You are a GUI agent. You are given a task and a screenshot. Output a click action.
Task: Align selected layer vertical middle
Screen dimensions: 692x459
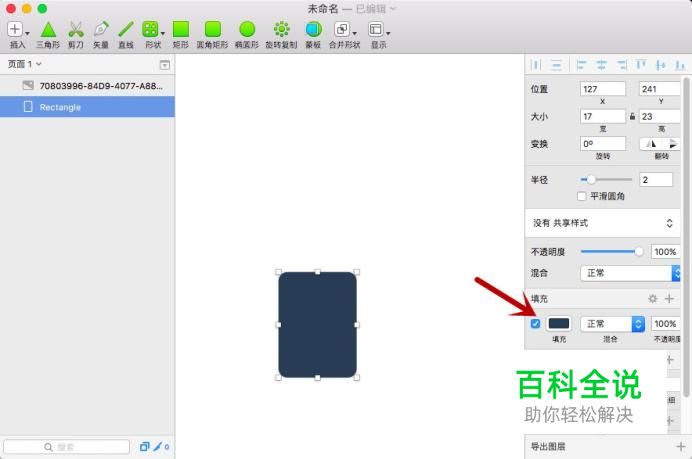point(661,65)
